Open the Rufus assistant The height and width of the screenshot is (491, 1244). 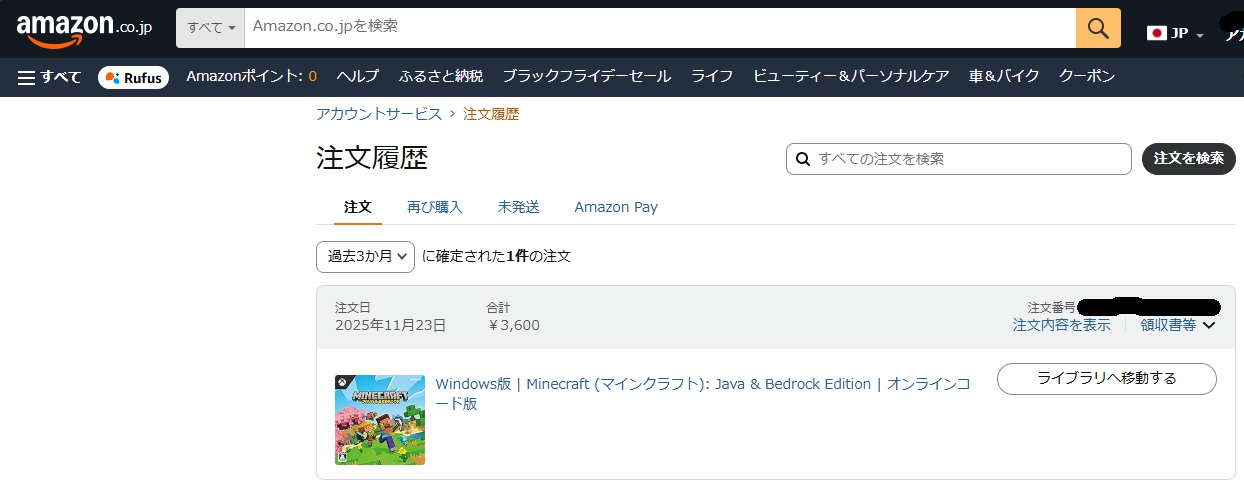[134, 77]
